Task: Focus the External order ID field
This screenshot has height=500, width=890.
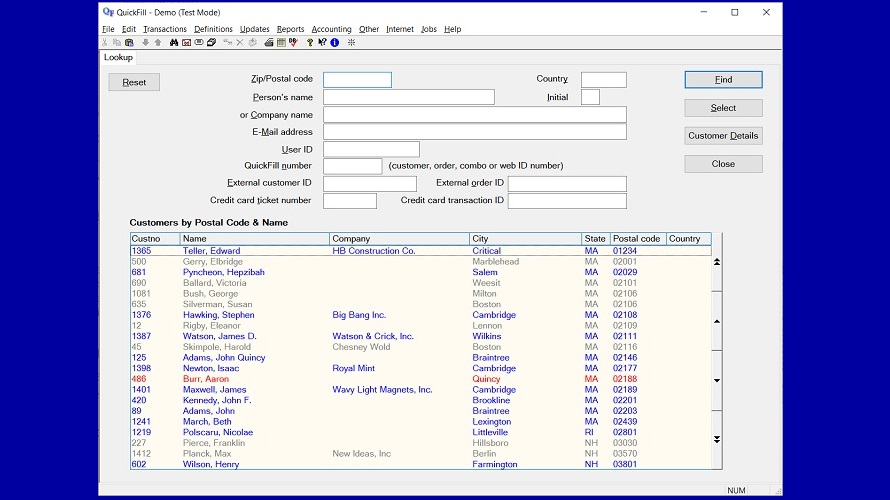Action: 567,183
